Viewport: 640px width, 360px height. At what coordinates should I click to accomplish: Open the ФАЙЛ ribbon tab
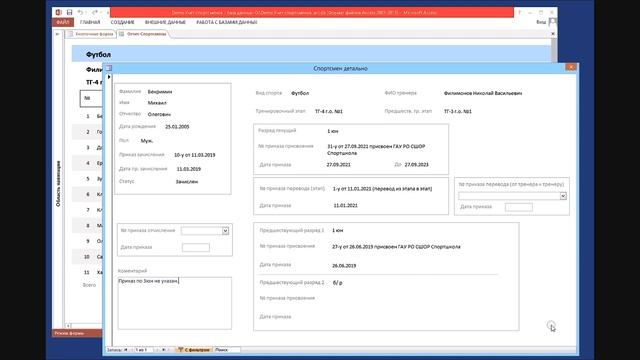point(62,22)
